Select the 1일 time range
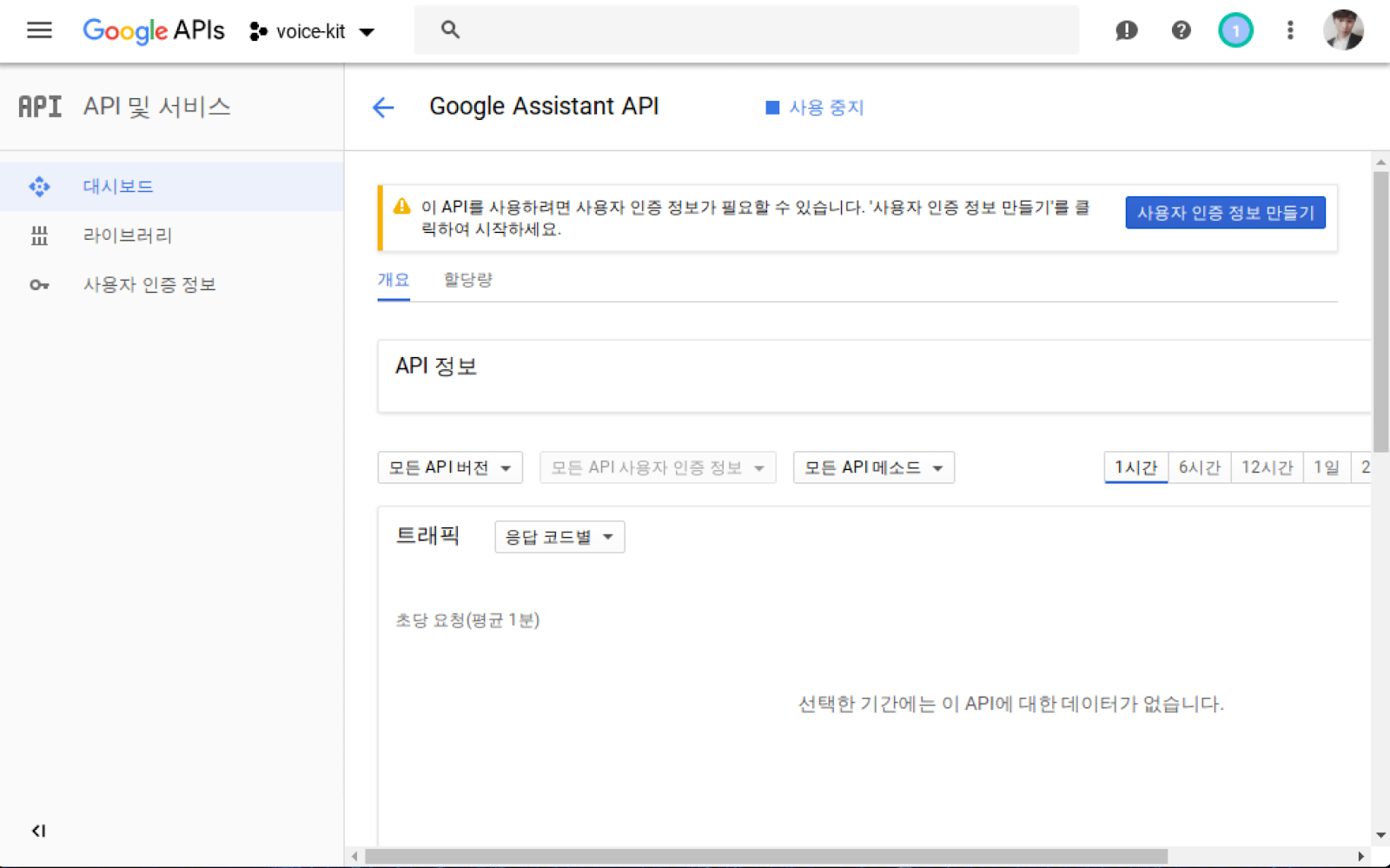Screen dimensions: 1390x868 (1327, 467)
